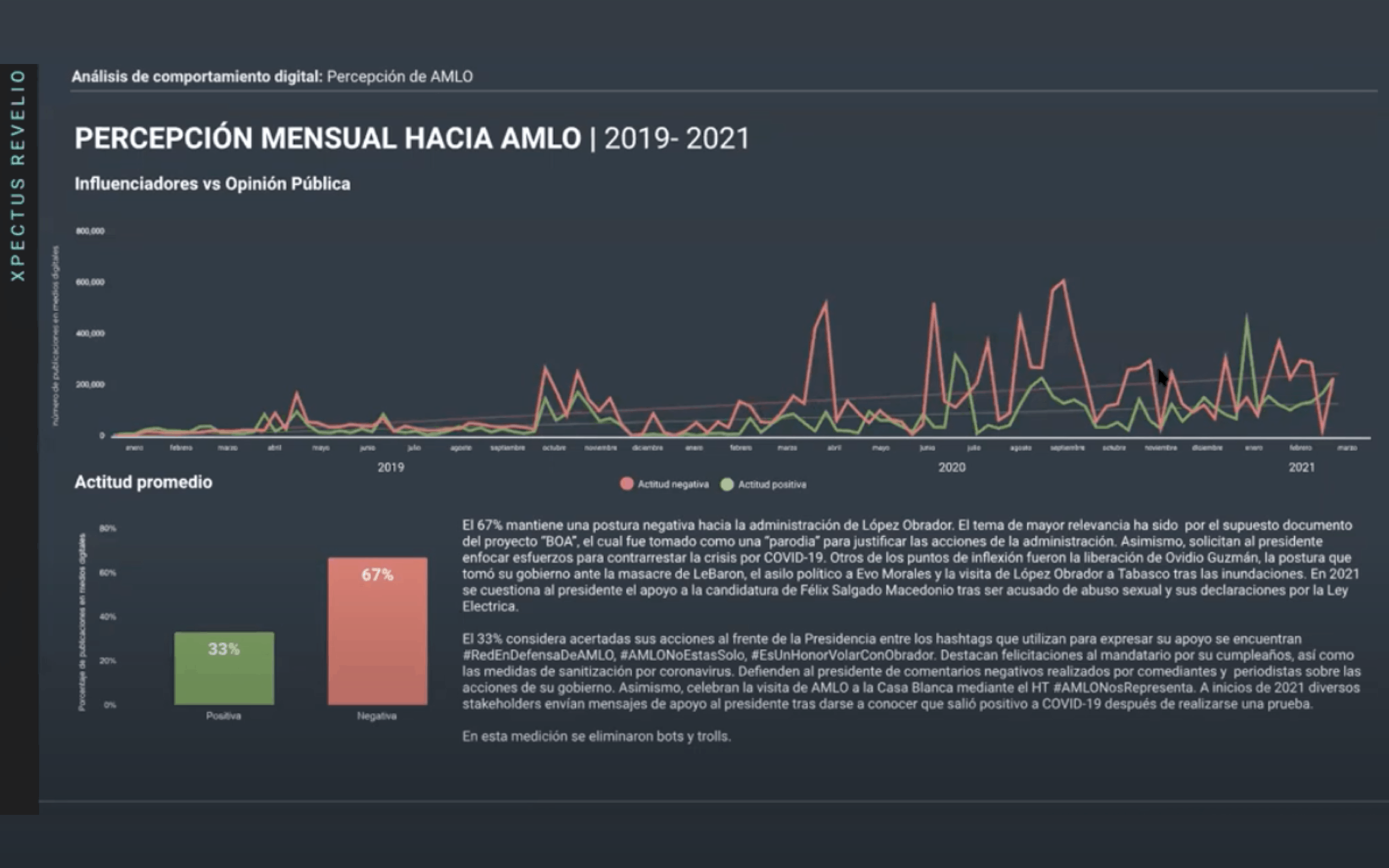Click the 60% tick on the bar chart axis
The width and height of the screenshot is (1389, 868).
[108, 572]
